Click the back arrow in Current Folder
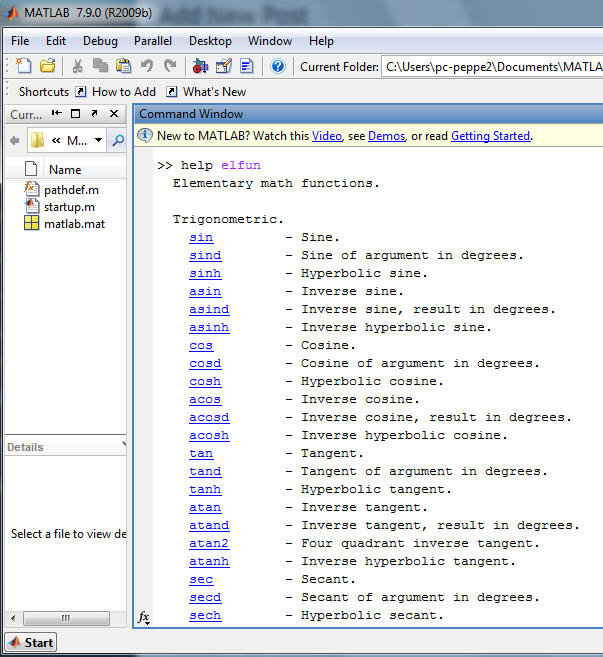Screen dimensions: 603x657 point(15,140)
